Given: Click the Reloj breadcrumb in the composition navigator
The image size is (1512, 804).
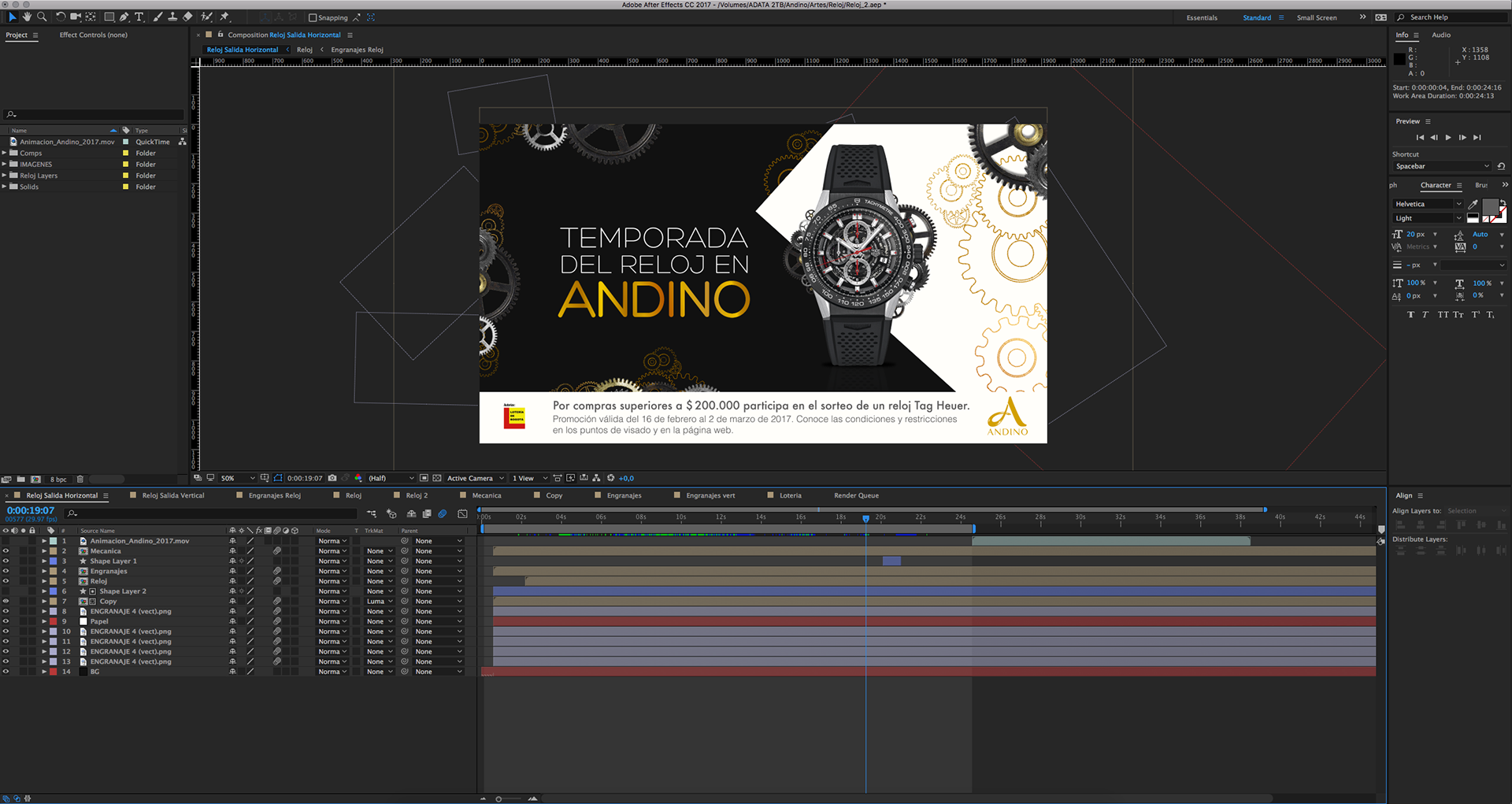Looking at the screenshot, I should click(x=305, y=50).
